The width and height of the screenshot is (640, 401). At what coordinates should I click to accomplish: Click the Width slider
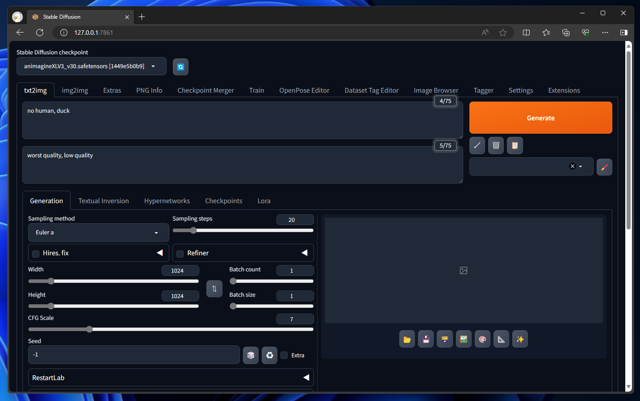pyautogui.click(x=113, y=281)
